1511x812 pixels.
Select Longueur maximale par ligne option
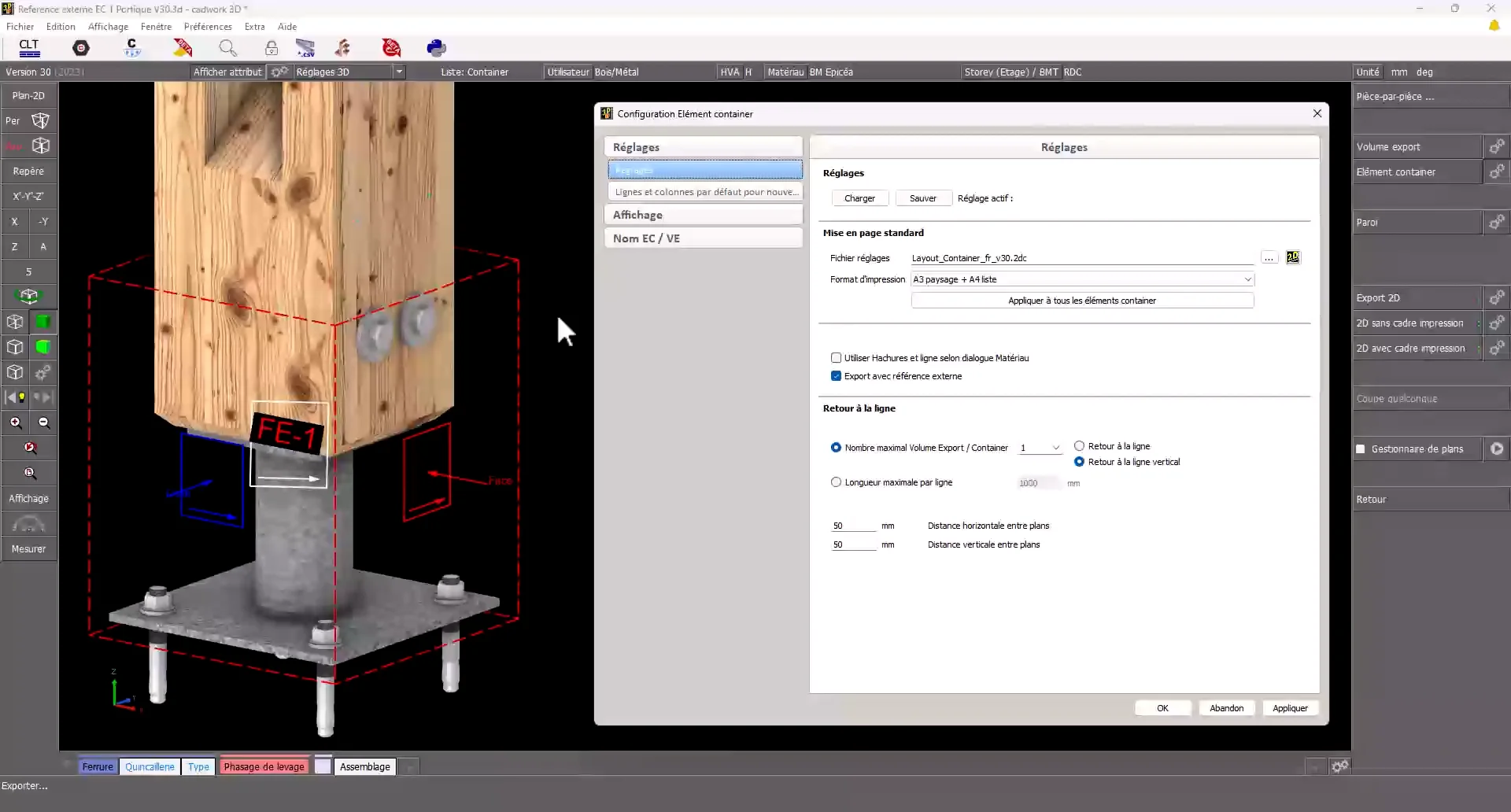[x=836, y=482]
